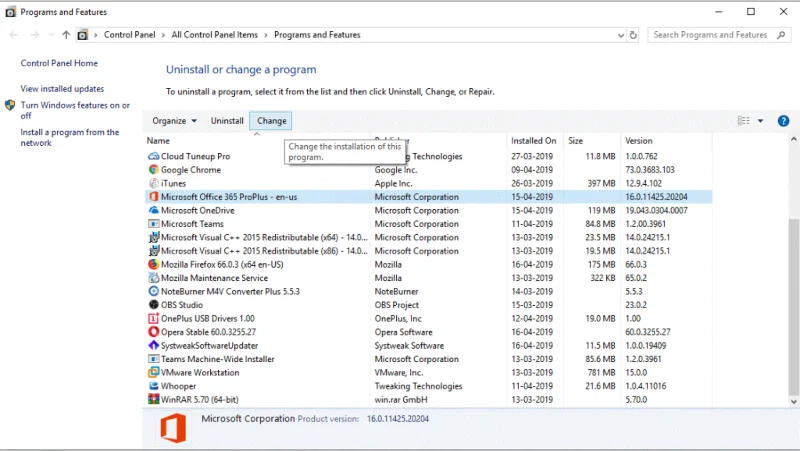The width and height of the screenshot is (800, 451).
Task: Click the search magnifier icon
Action: (781, 35)
